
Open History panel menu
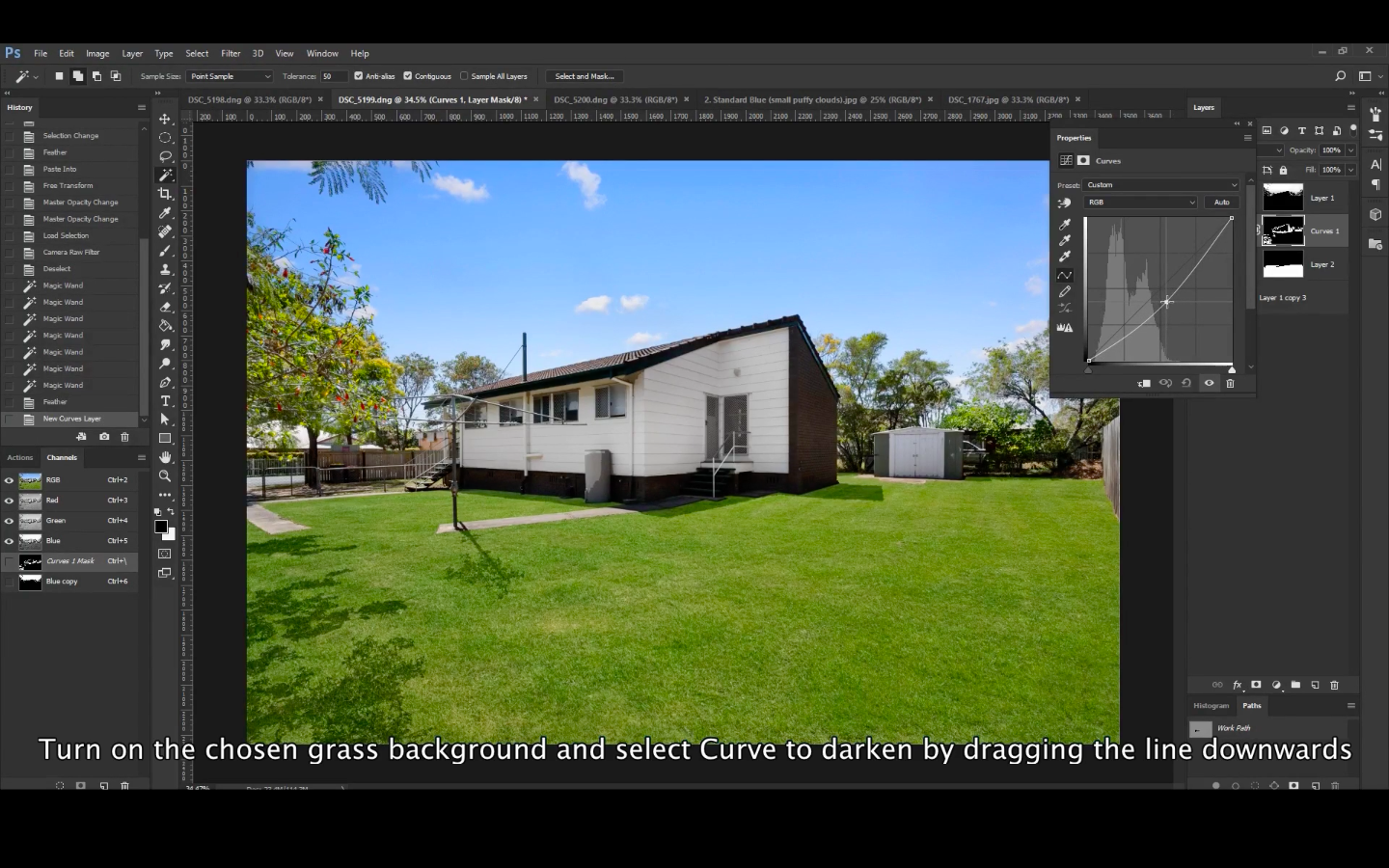click(142, 107)
